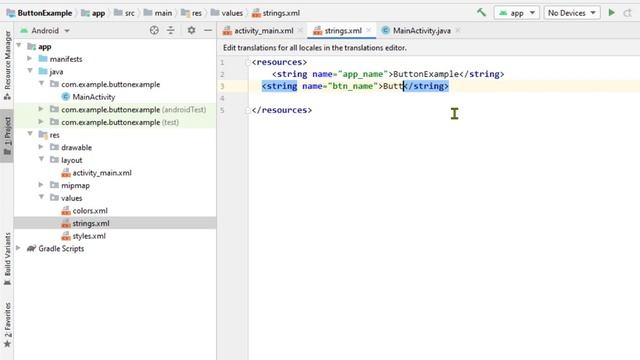
Task: Open the Android project view dropdown
Action: [x=45, y=31]
